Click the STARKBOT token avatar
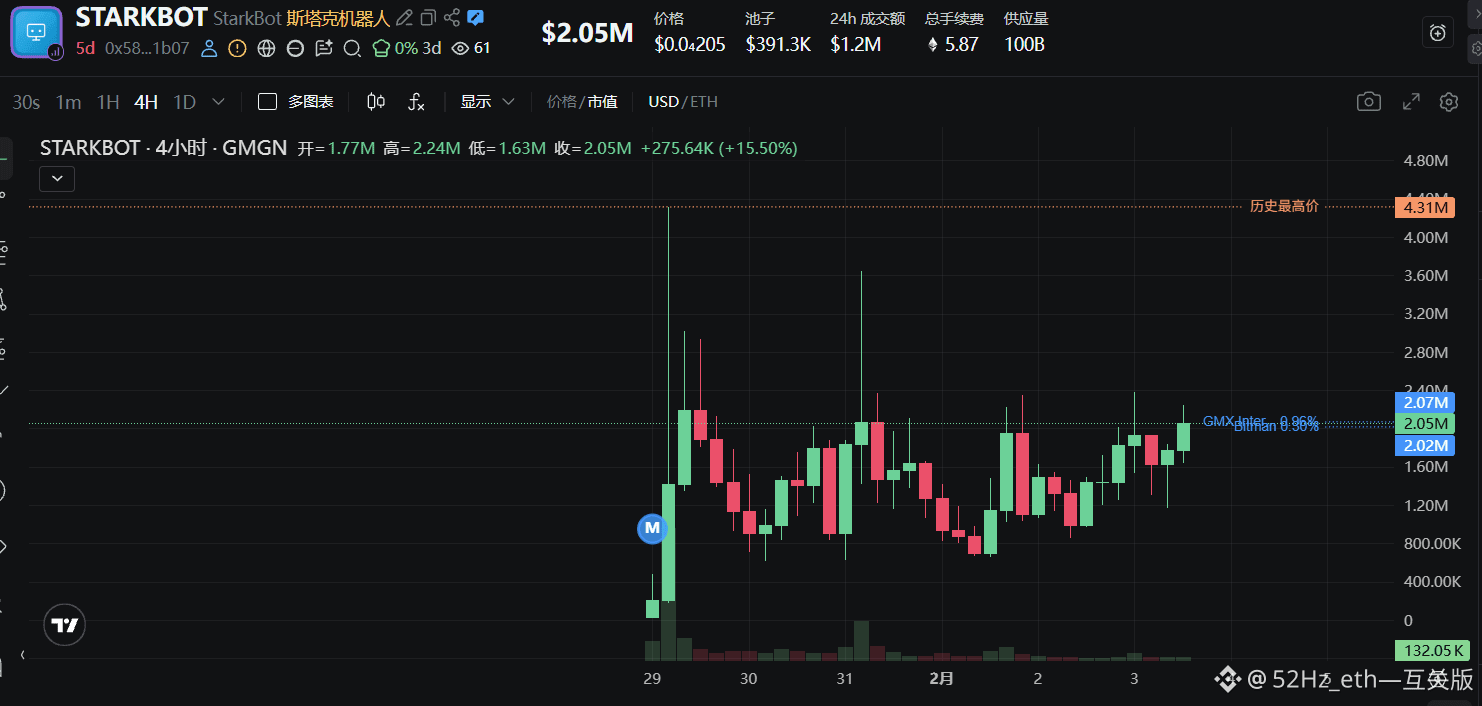The height and width of the screenshot is (706, 1482). click(x=36, y=32)
